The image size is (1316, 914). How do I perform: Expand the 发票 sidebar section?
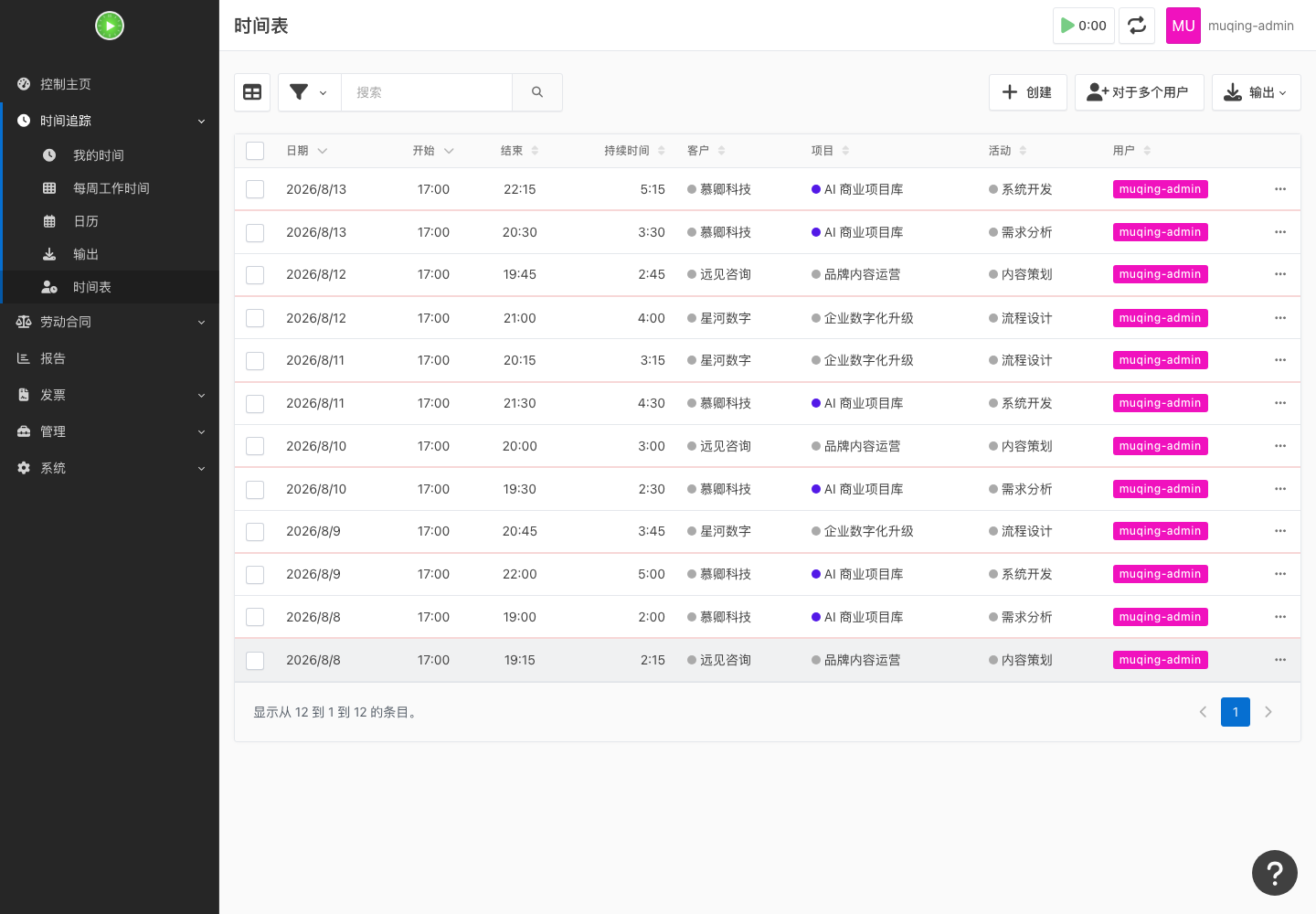[110, 395]
